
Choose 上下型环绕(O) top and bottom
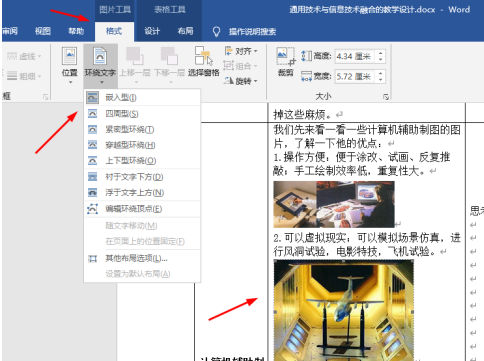point(142,161)
